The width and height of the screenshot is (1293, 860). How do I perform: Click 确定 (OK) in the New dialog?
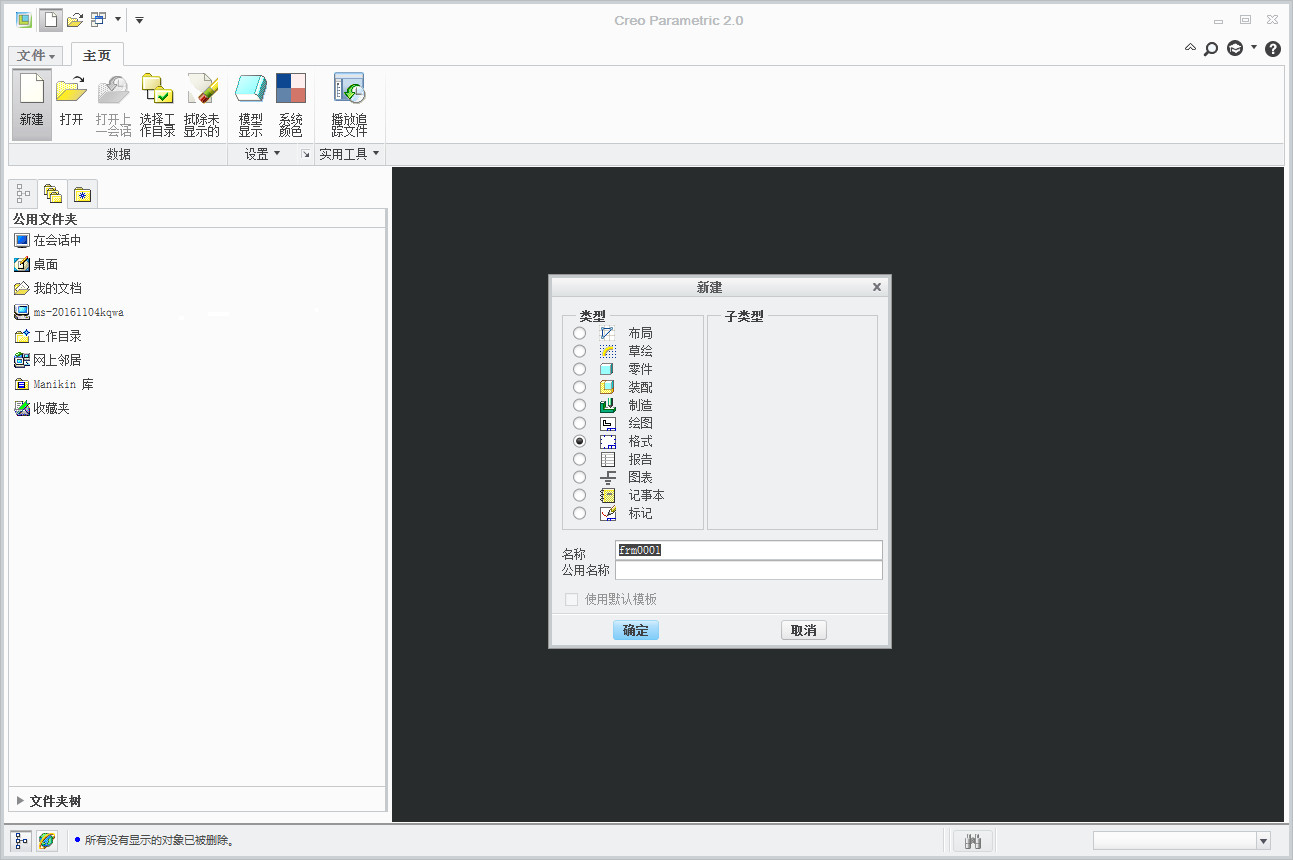pyautogui.click(x=636, y=630)
